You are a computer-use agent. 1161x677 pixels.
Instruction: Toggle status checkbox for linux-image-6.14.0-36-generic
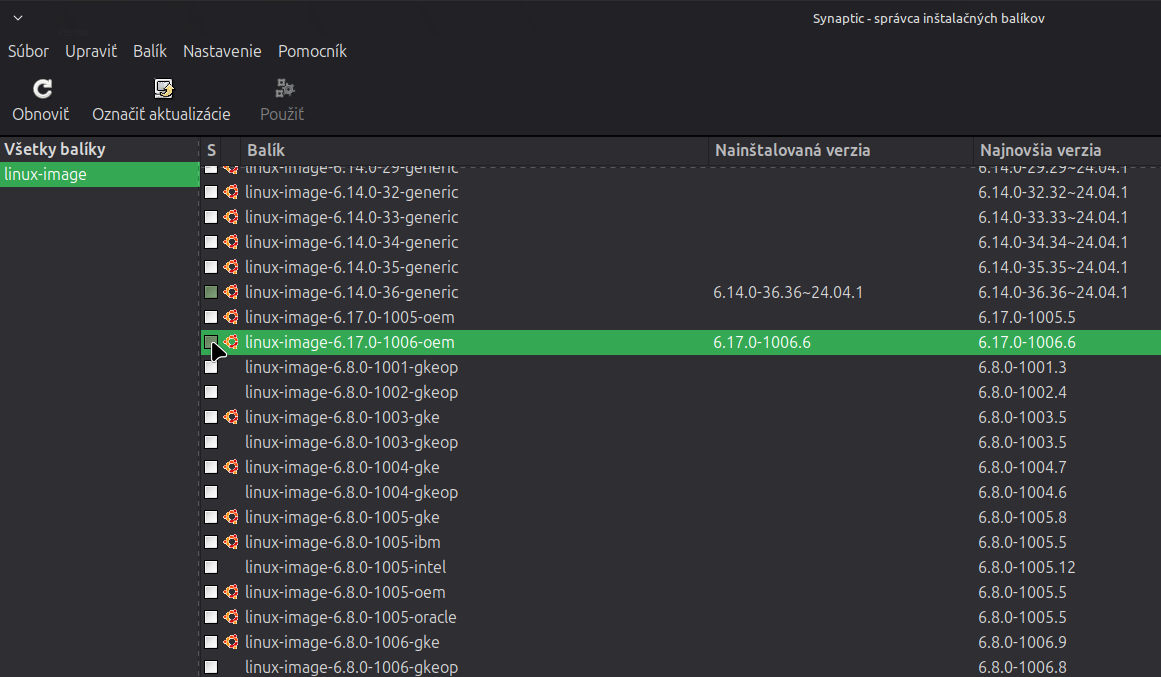click(211, 292)
